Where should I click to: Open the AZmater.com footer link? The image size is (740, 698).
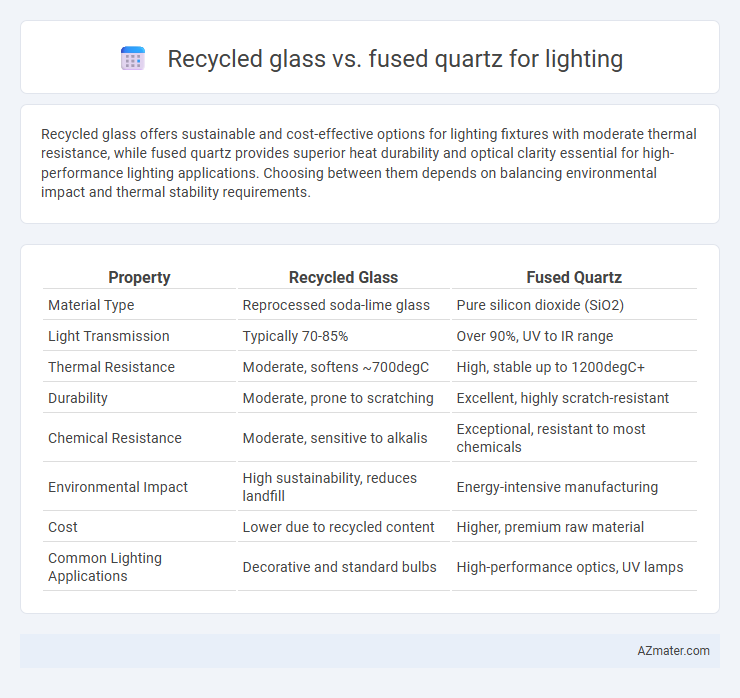point(673,651)
